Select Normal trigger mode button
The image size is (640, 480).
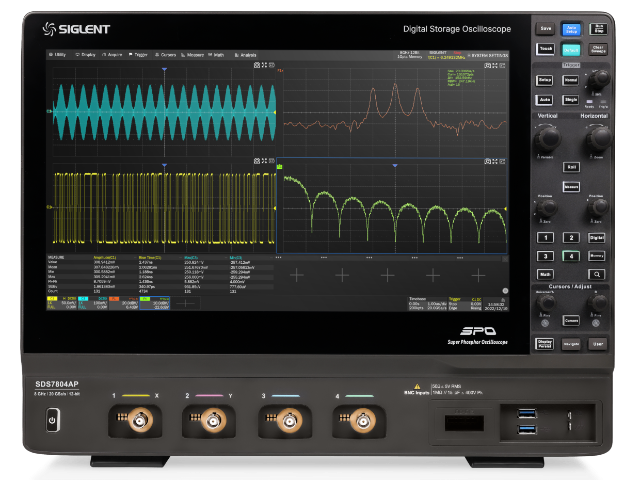[x=571, y=80]
